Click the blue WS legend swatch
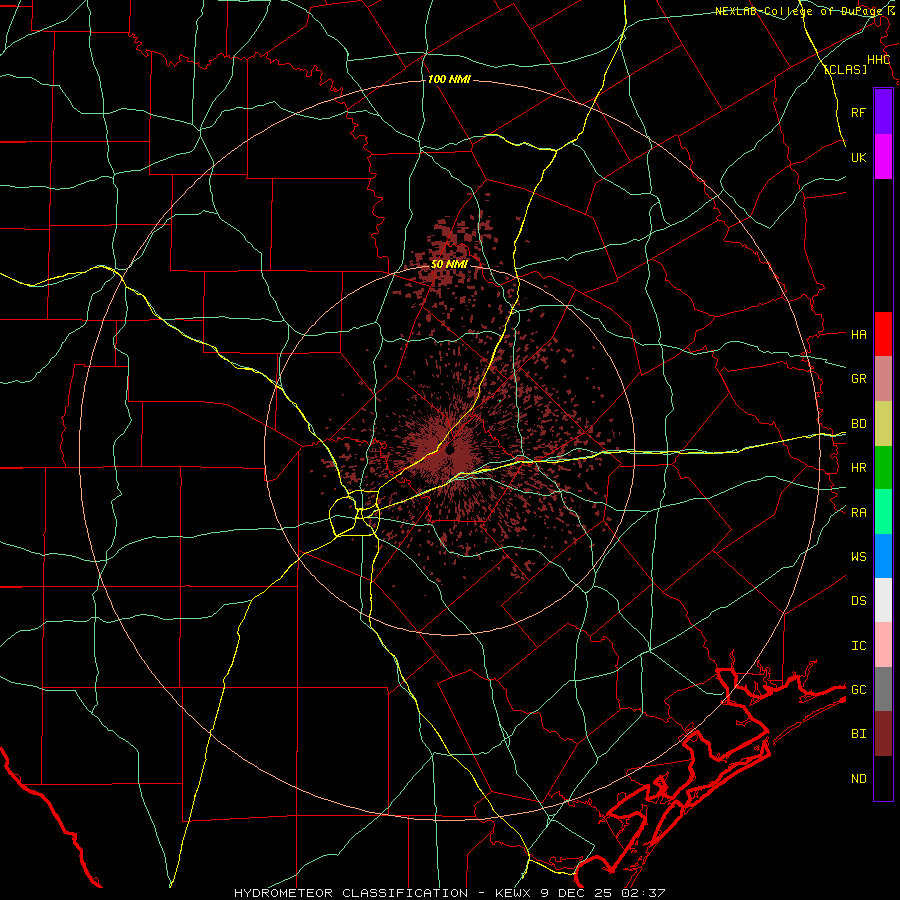This screenshot has height=900, width=900. point(883,556)
